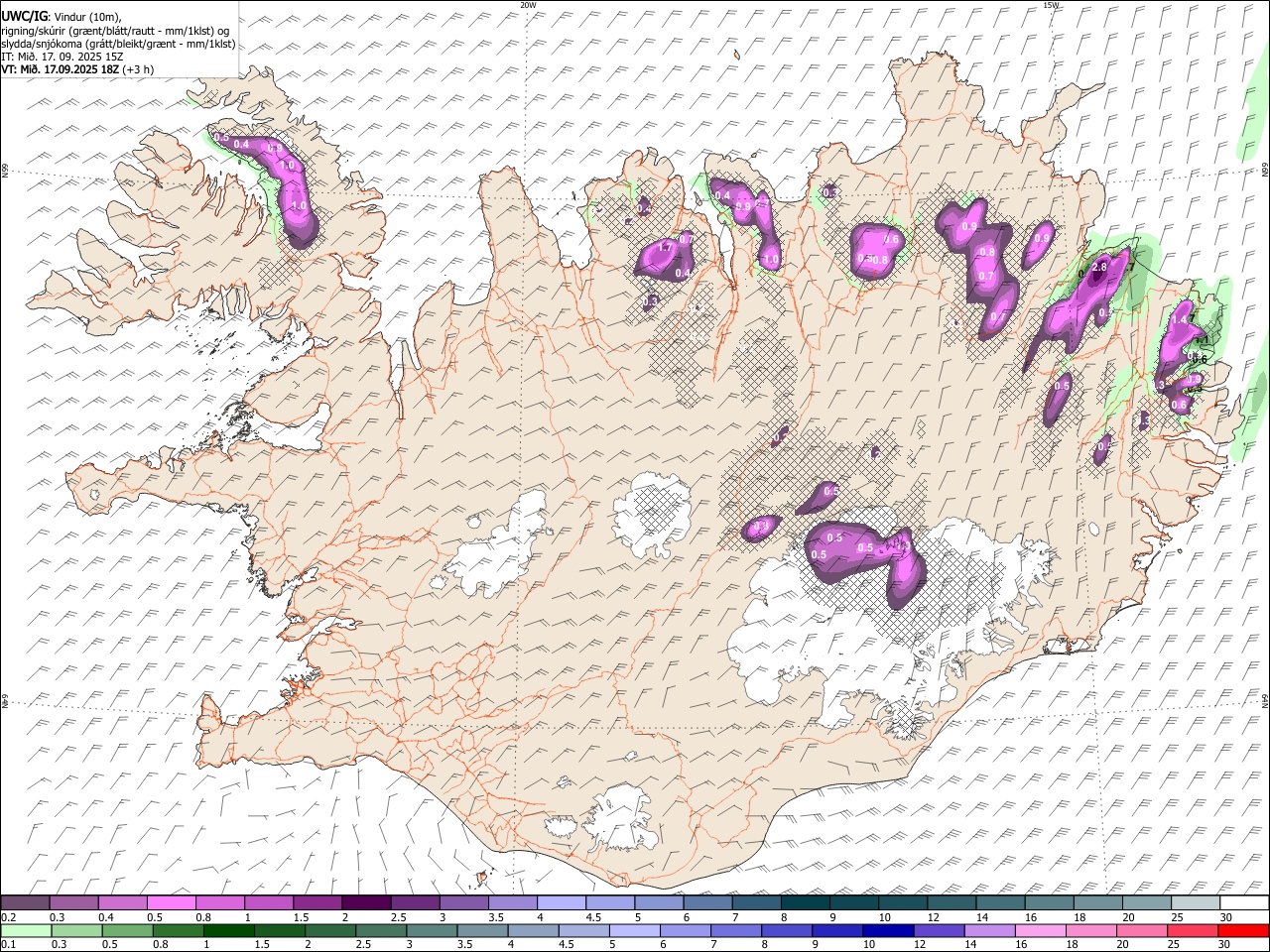Click the 'rigning/skúrir (grænt/blátt/rautt - mm/1klst) og' line
Image resolution: width=1270 pixels, height=952 pixels.
pos(115,31)
